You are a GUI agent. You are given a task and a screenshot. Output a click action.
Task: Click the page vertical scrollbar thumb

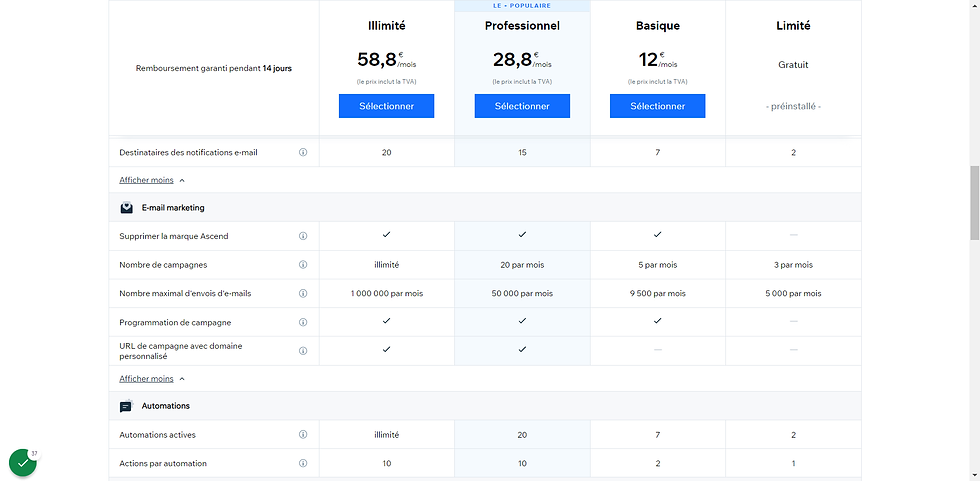(974, 202)
